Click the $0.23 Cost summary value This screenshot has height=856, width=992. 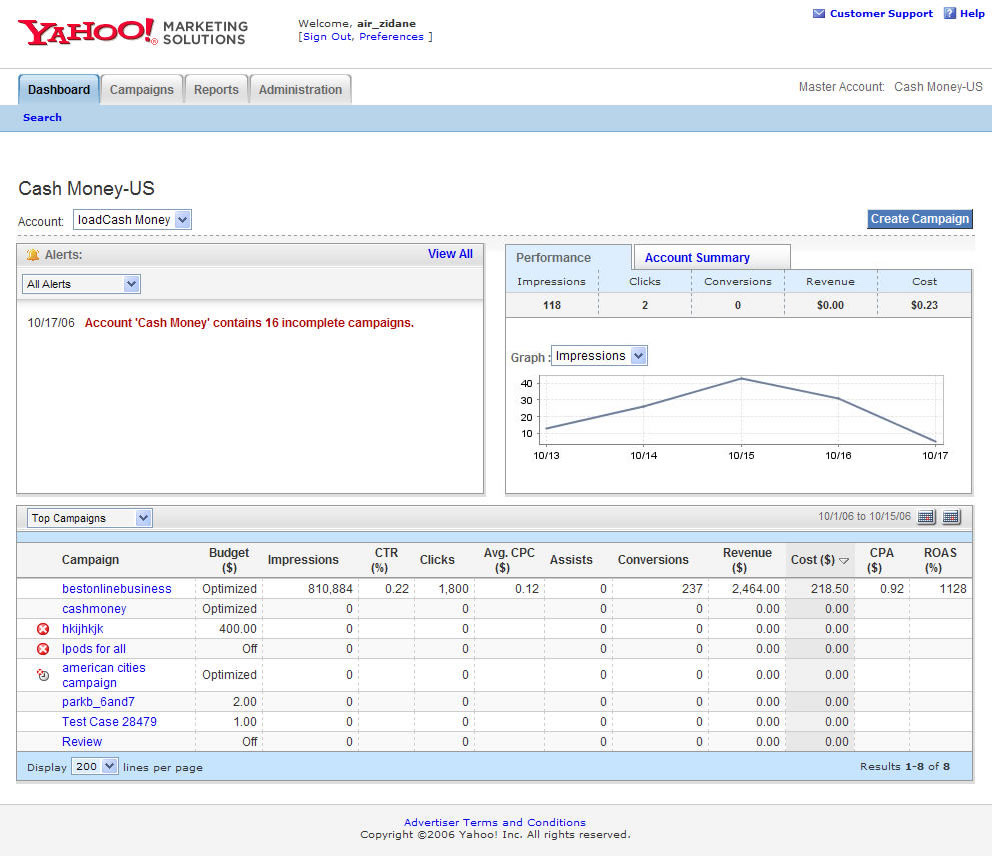tap(924, 305)
